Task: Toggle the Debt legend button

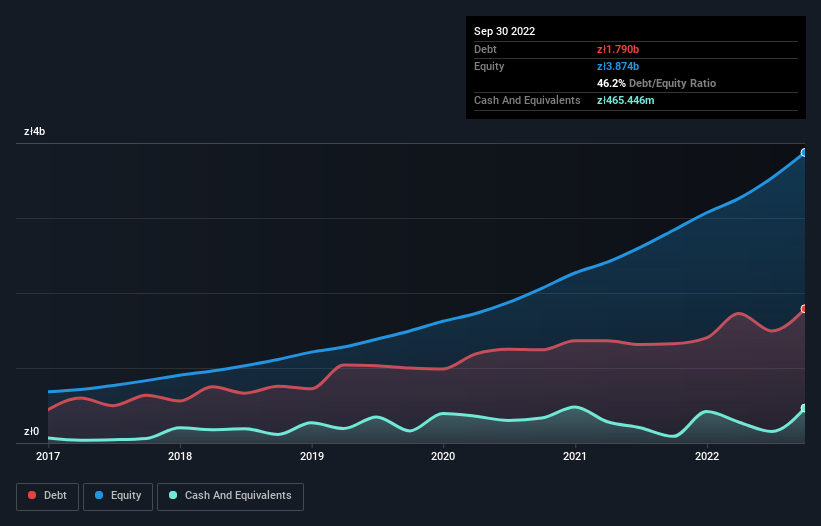Action: click(x=47, y=496)
